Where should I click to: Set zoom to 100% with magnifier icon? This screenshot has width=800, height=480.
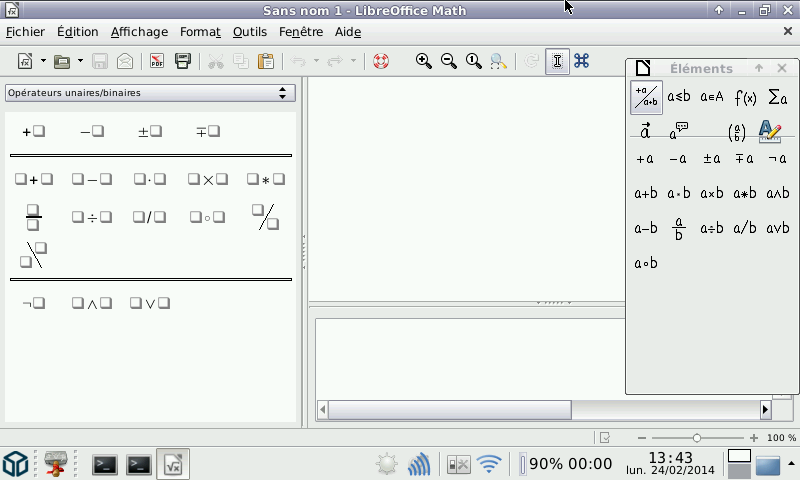[473, 61]
